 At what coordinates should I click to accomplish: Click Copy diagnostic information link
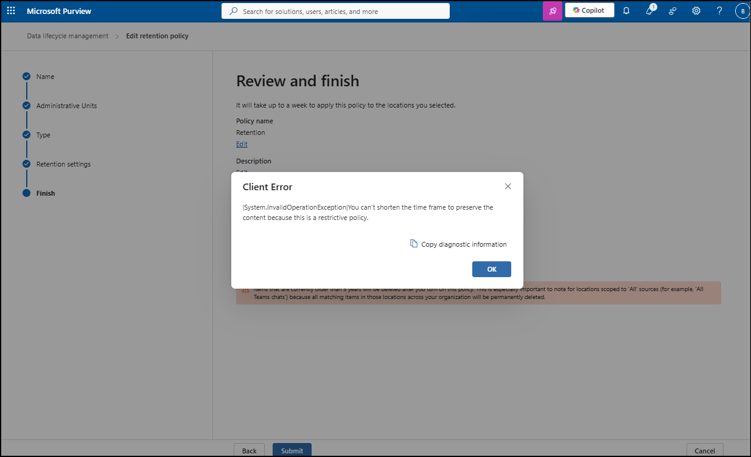464,244
